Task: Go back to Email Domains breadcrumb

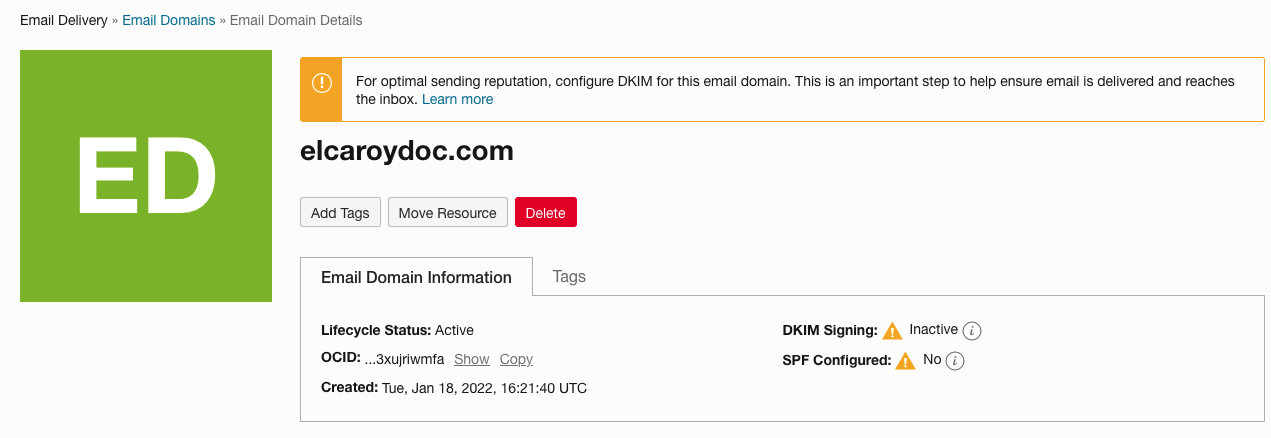Action: point(168,20)
